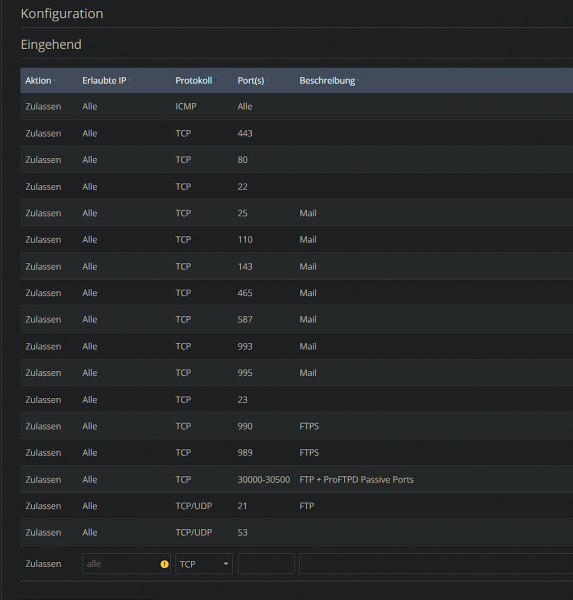
Task: Select the rule for port 443
Action: point(297,133)
